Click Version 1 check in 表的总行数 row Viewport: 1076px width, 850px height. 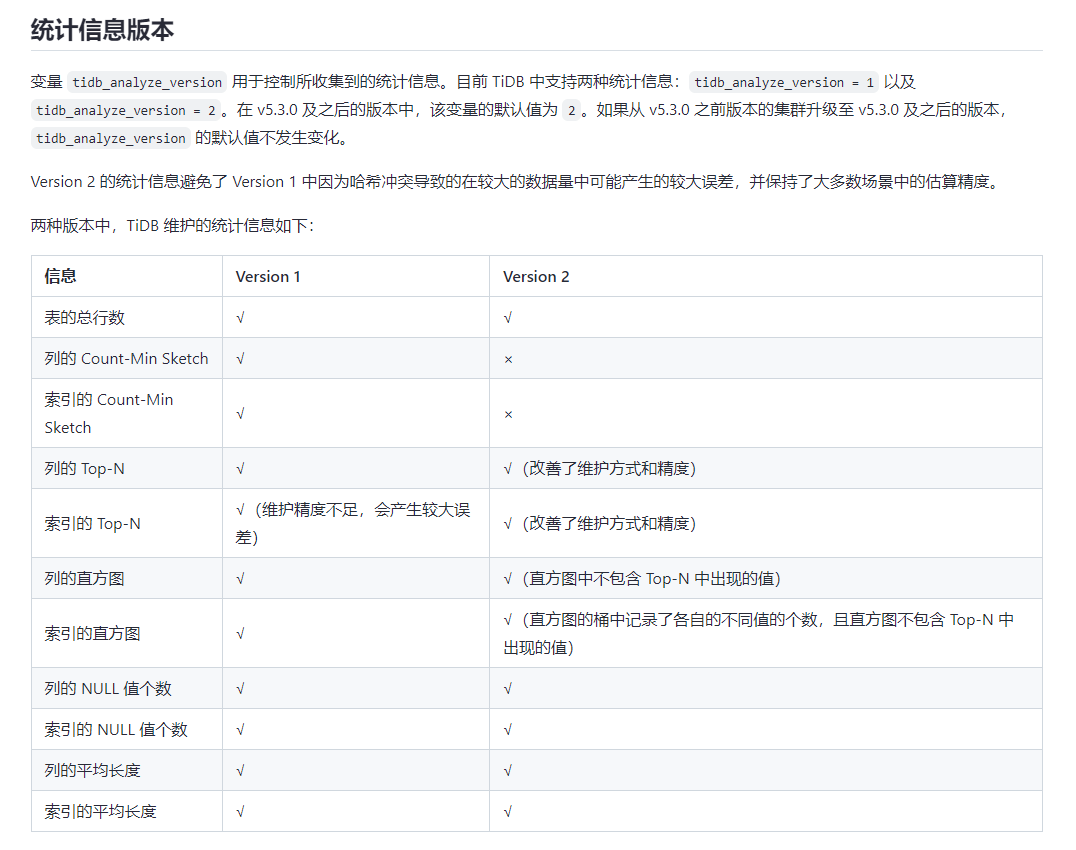[240, 318]
